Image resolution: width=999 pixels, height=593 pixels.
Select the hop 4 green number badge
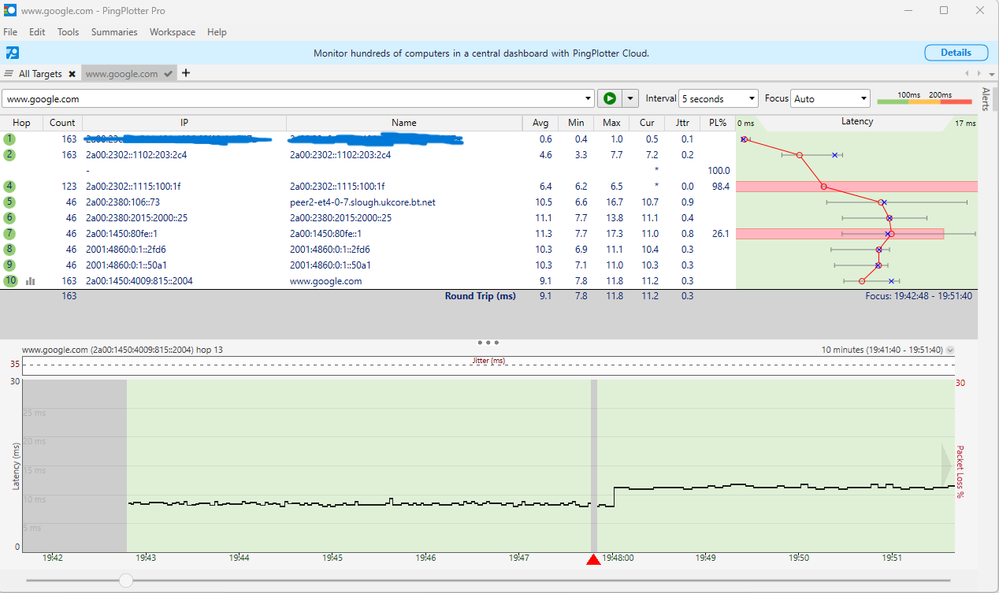9,186
